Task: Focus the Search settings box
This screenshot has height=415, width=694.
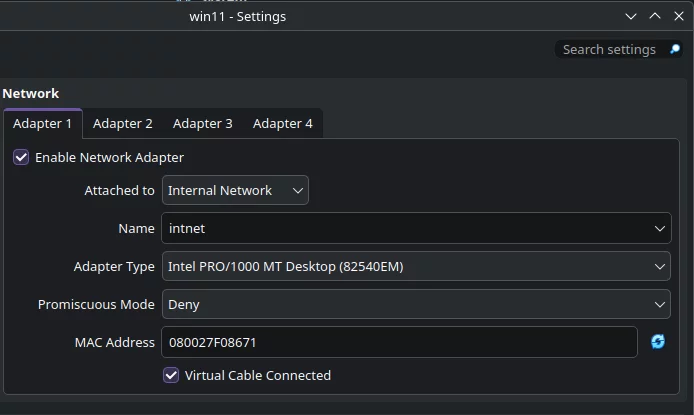Action: coord(609,49)
